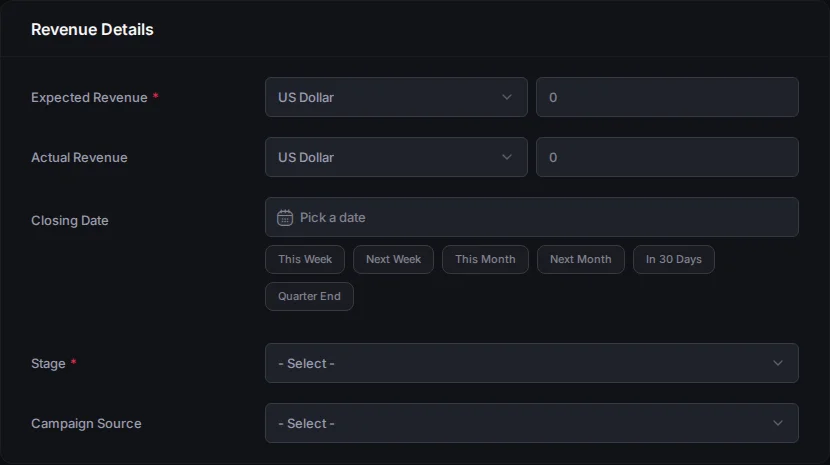Click the Expected Revenue label
Viewport: 830px width, 465px height.
[89, 97]
